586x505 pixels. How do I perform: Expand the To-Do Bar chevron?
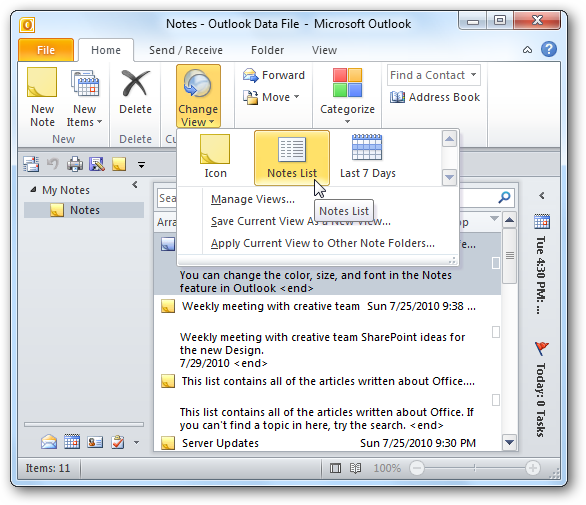point(542,195)
